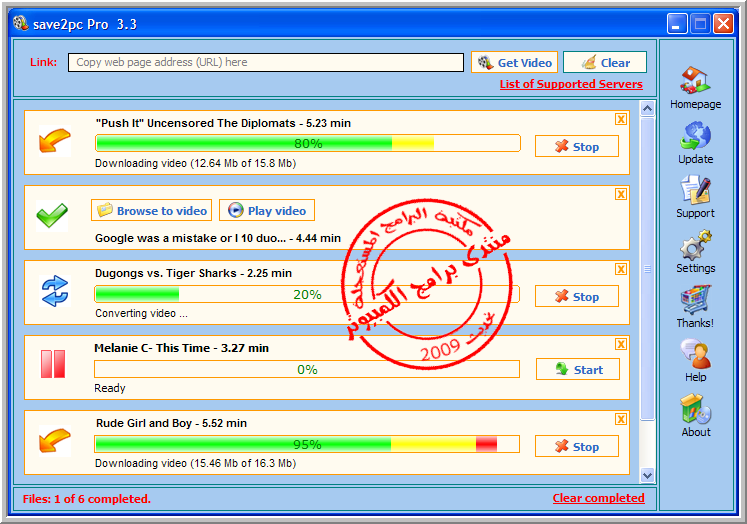Click the Clear button next to Get Video
747x524 pixels.
point(605,62)
